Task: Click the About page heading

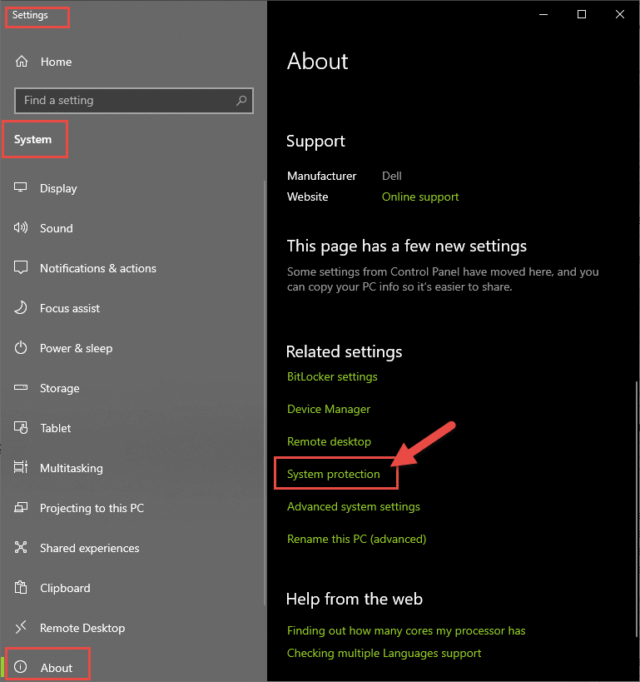Action: pos(317,61)
